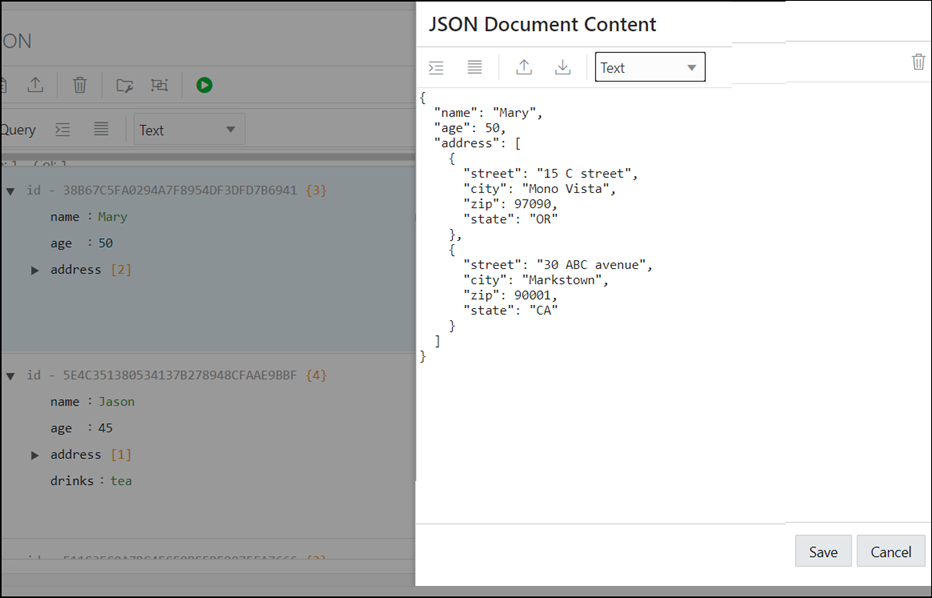The height and width of the screenshot is (598, 932).
Task: Click the "city": "Markstown" line
Action: tap(536, 280)
